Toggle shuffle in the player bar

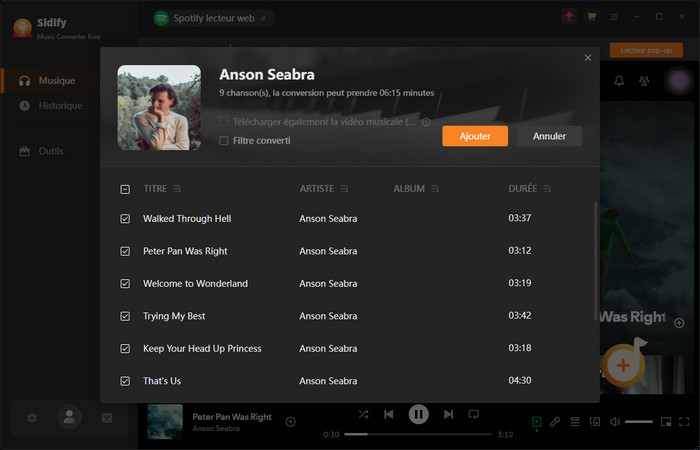(362, 413)
